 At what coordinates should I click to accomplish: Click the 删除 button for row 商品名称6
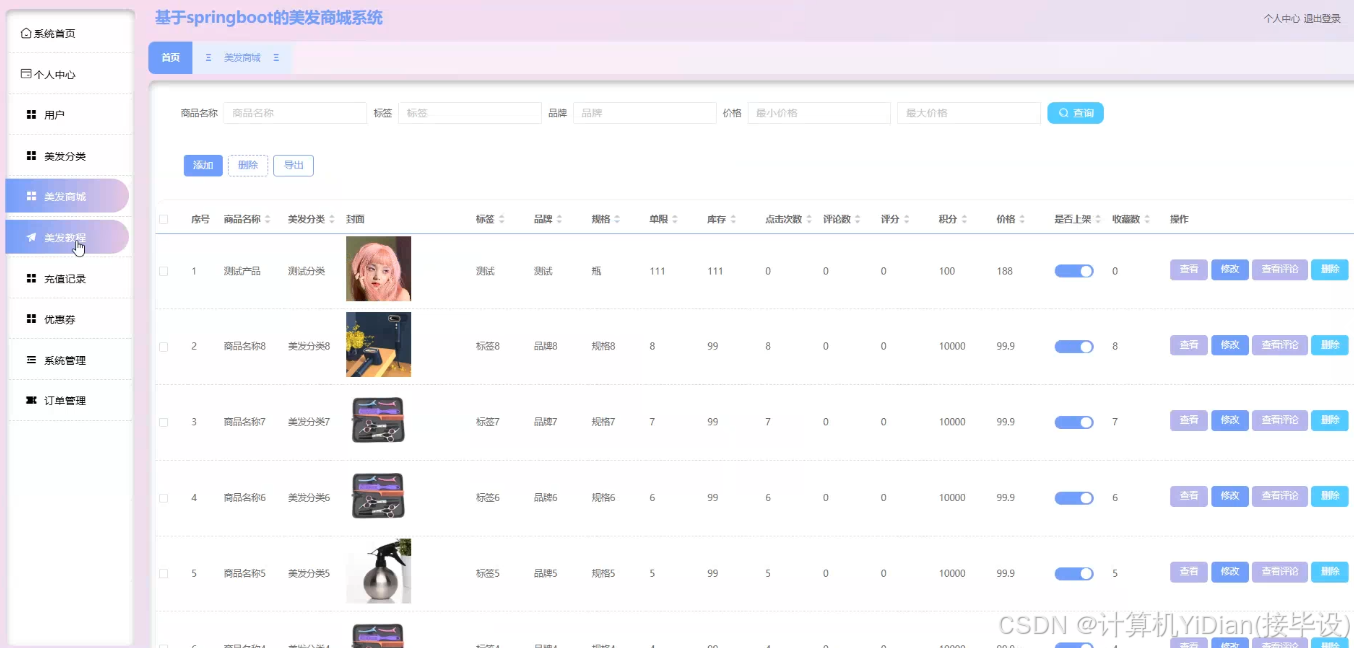coord(1330,496)
